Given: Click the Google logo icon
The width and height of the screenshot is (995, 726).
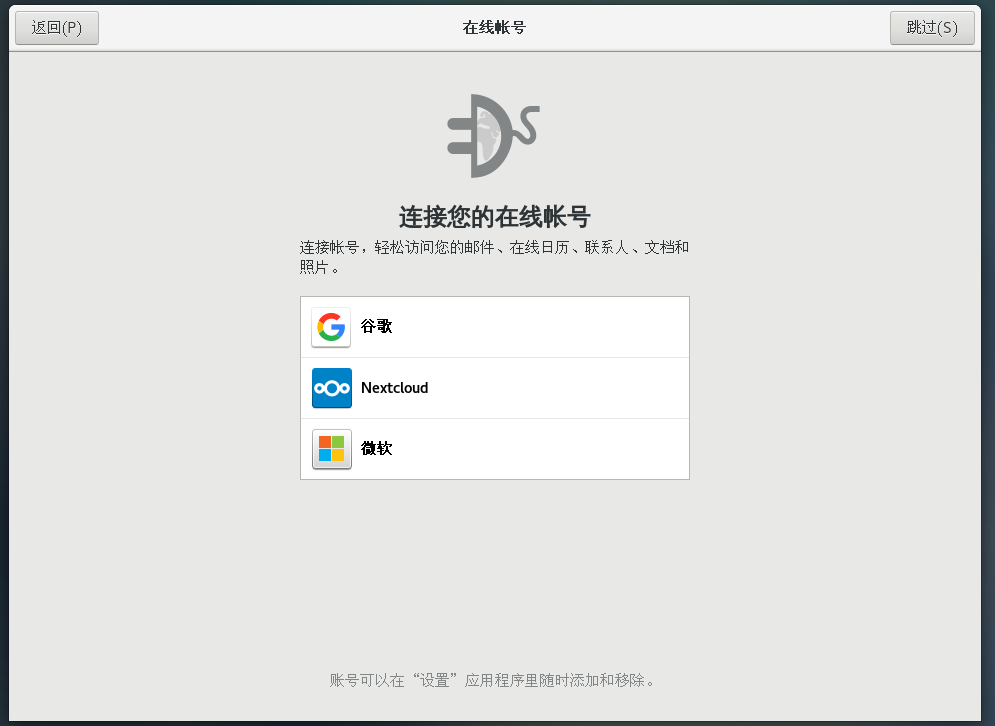Looking at the screenshot, I should [x=331, y=327].
